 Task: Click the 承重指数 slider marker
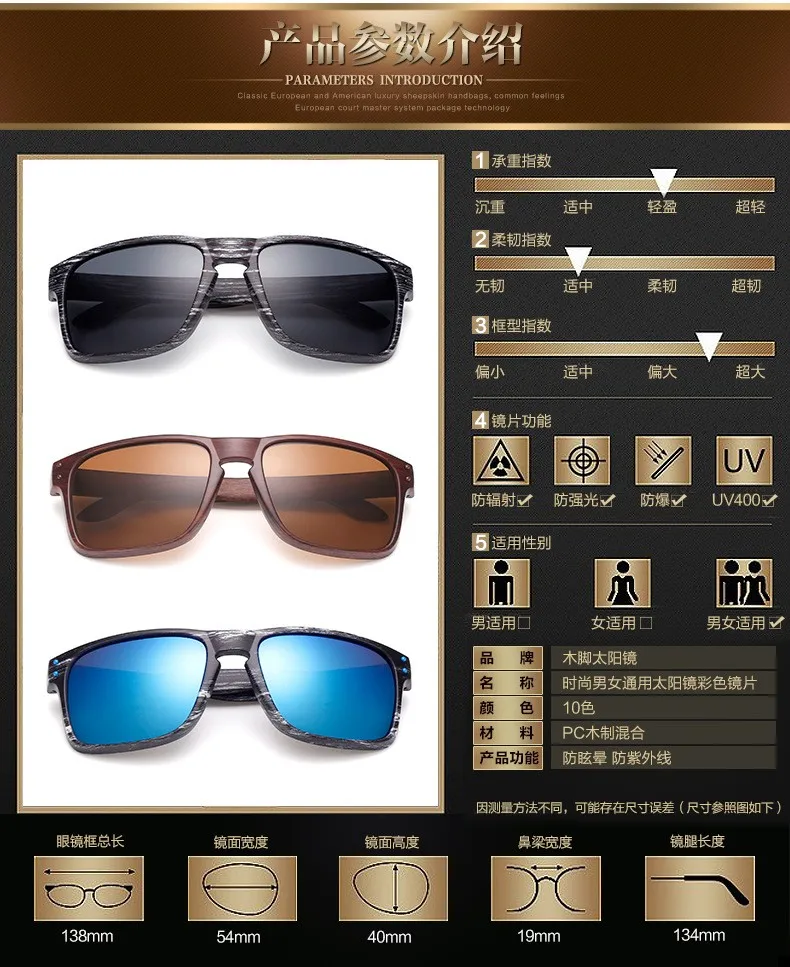[x=664, y=182]
